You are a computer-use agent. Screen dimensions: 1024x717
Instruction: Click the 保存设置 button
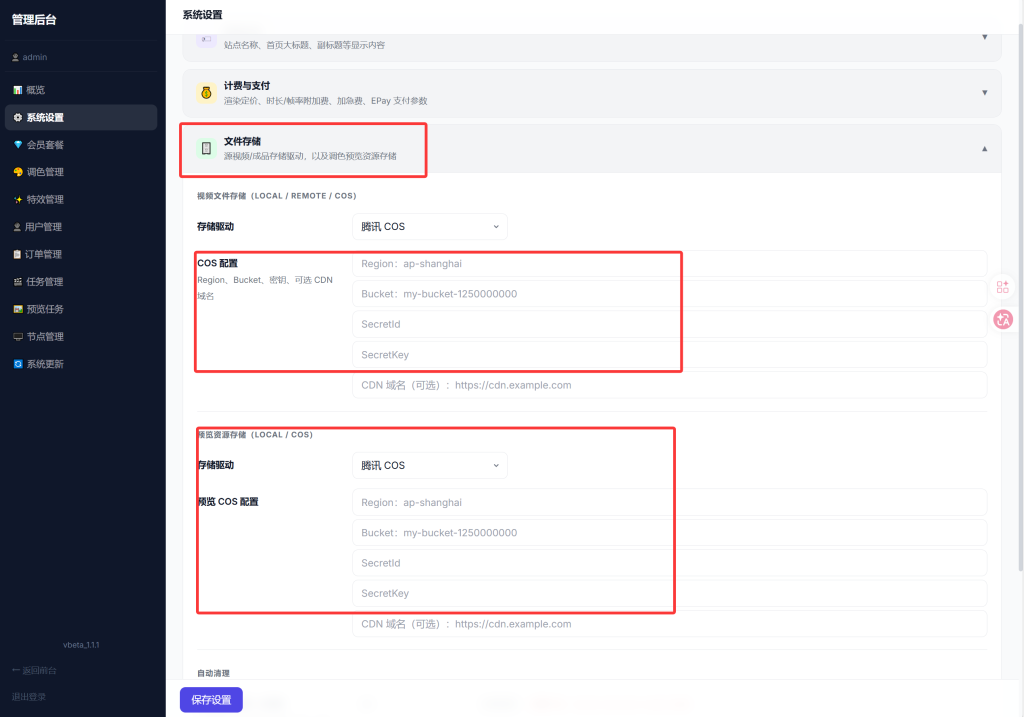coord(211,700)
